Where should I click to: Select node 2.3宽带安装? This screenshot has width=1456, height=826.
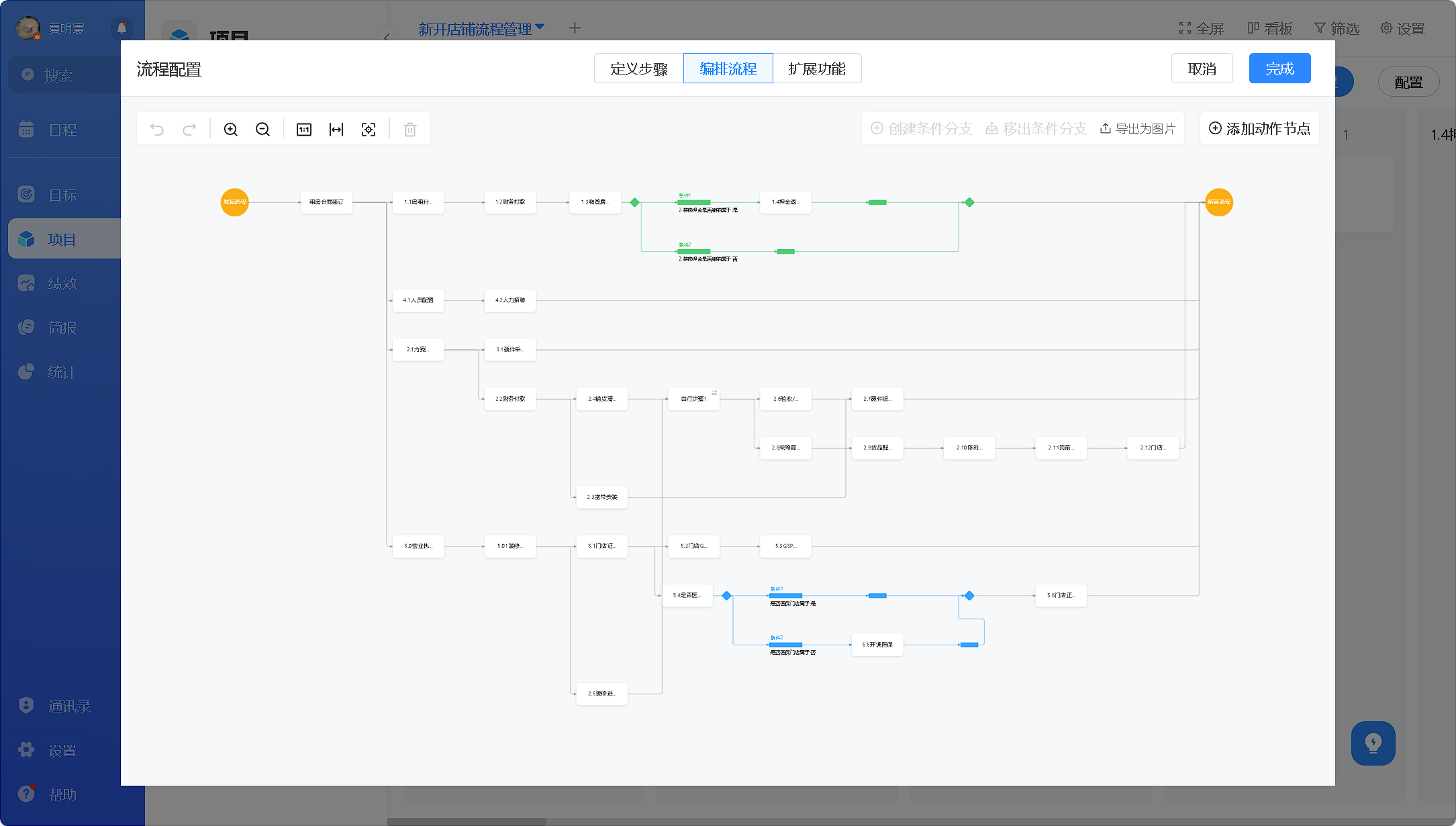click(602, 497)
